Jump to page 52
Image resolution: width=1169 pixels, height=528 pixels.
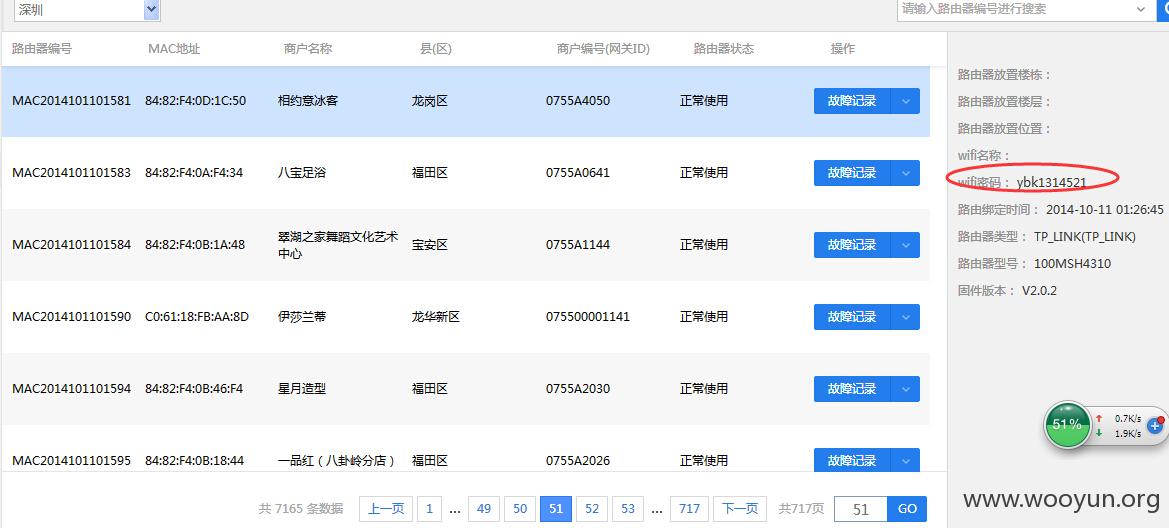pyautogui.click(x=592, y=509)
